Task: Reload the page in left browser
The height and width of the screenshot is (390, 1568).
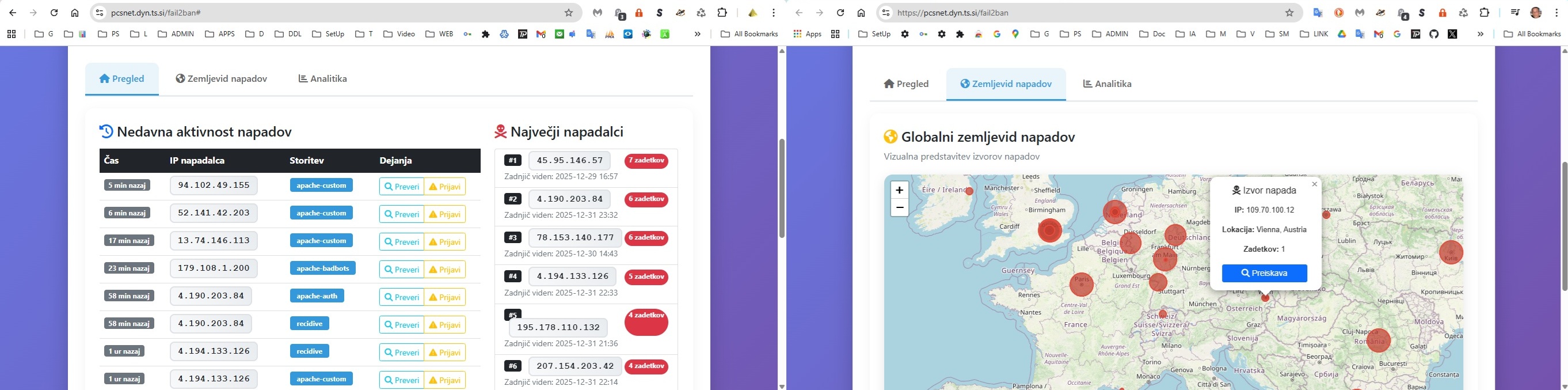Action: point(54,13)
